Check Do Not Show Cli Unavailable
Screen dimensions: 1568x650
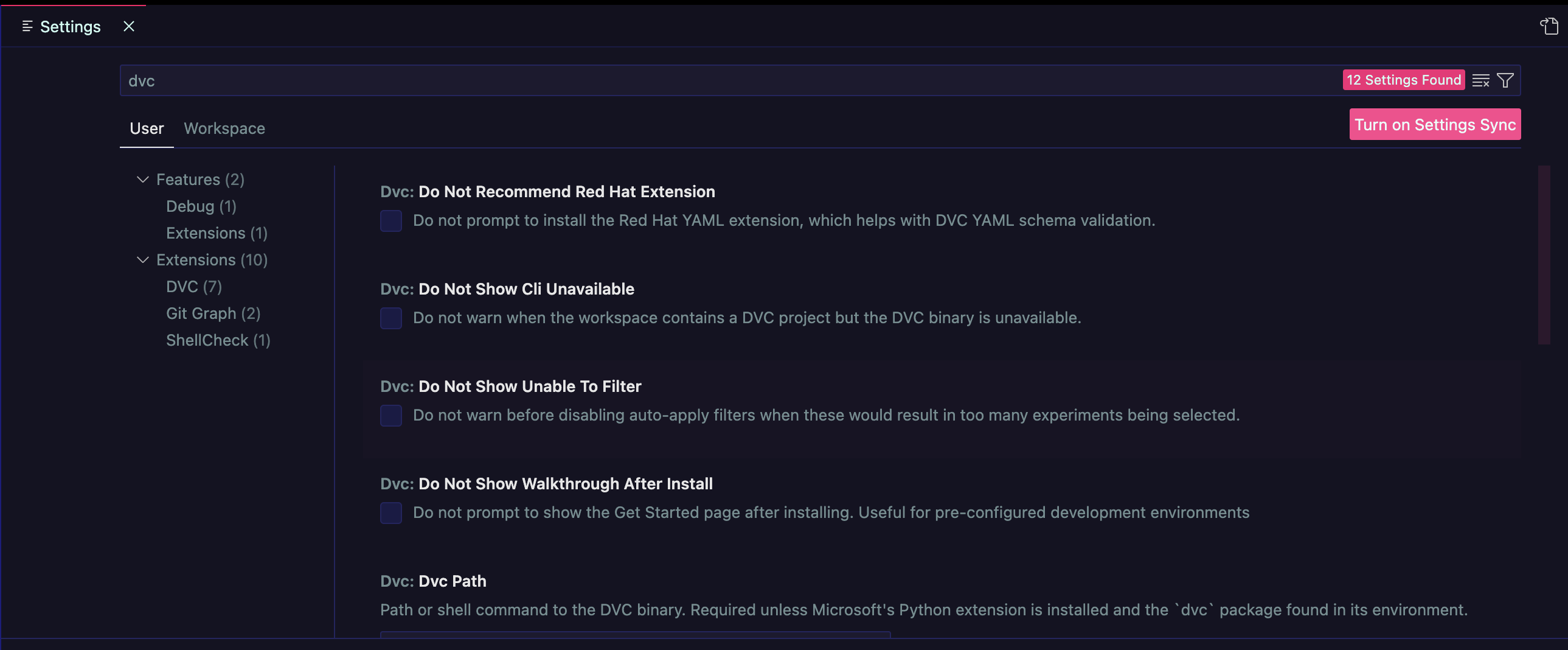(390, 318)
